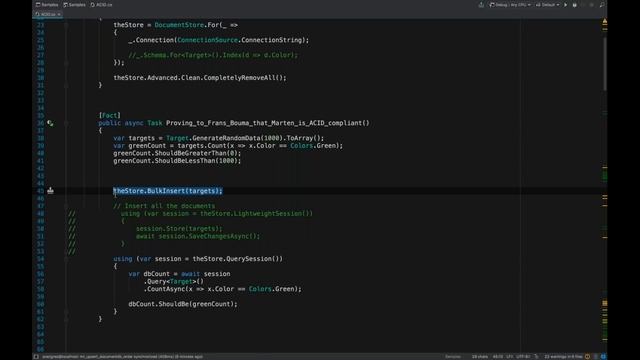The image size is (640, 360).
Task: Collapse the fold marker at line 31
Action: [x=66, y=85]
